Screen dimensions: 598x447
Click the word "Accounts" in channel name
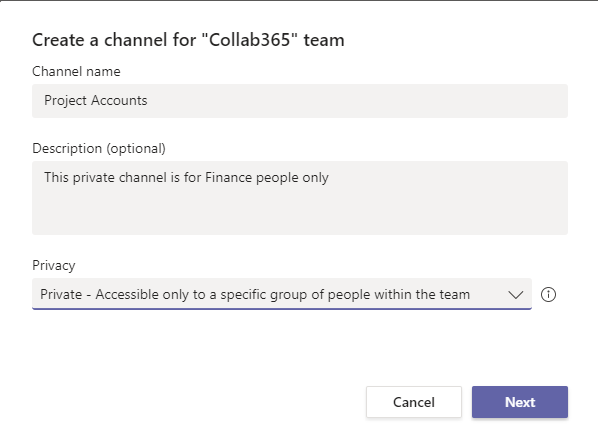[x=119, y=101]
